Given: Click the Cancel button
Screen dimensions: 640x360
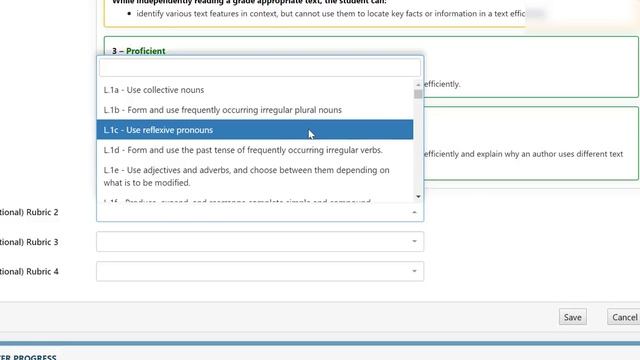Looking at the screenshot, I should [624, 317].
